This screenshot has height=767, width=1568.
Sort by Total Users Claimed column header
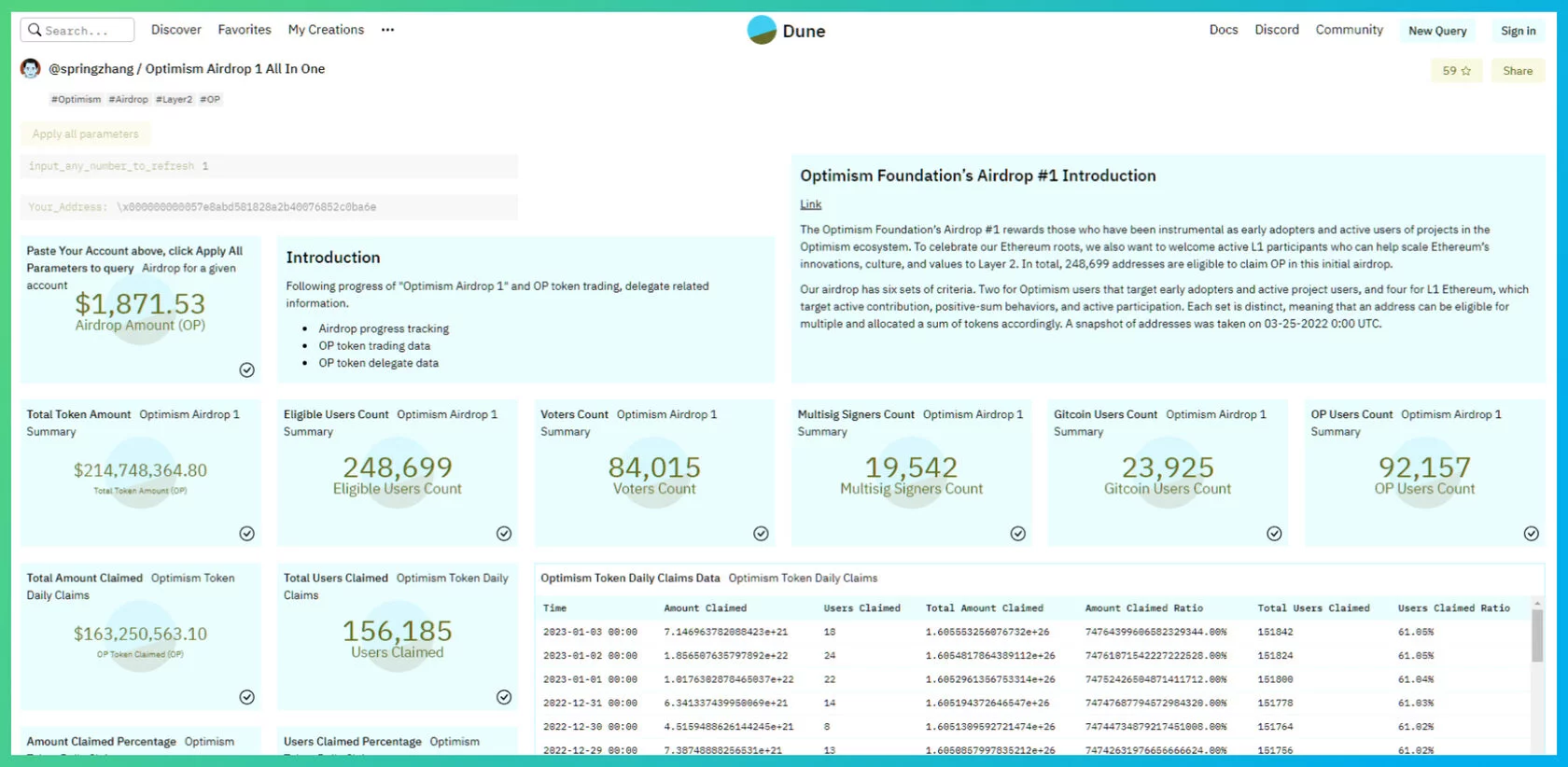tap(1313, 608)
